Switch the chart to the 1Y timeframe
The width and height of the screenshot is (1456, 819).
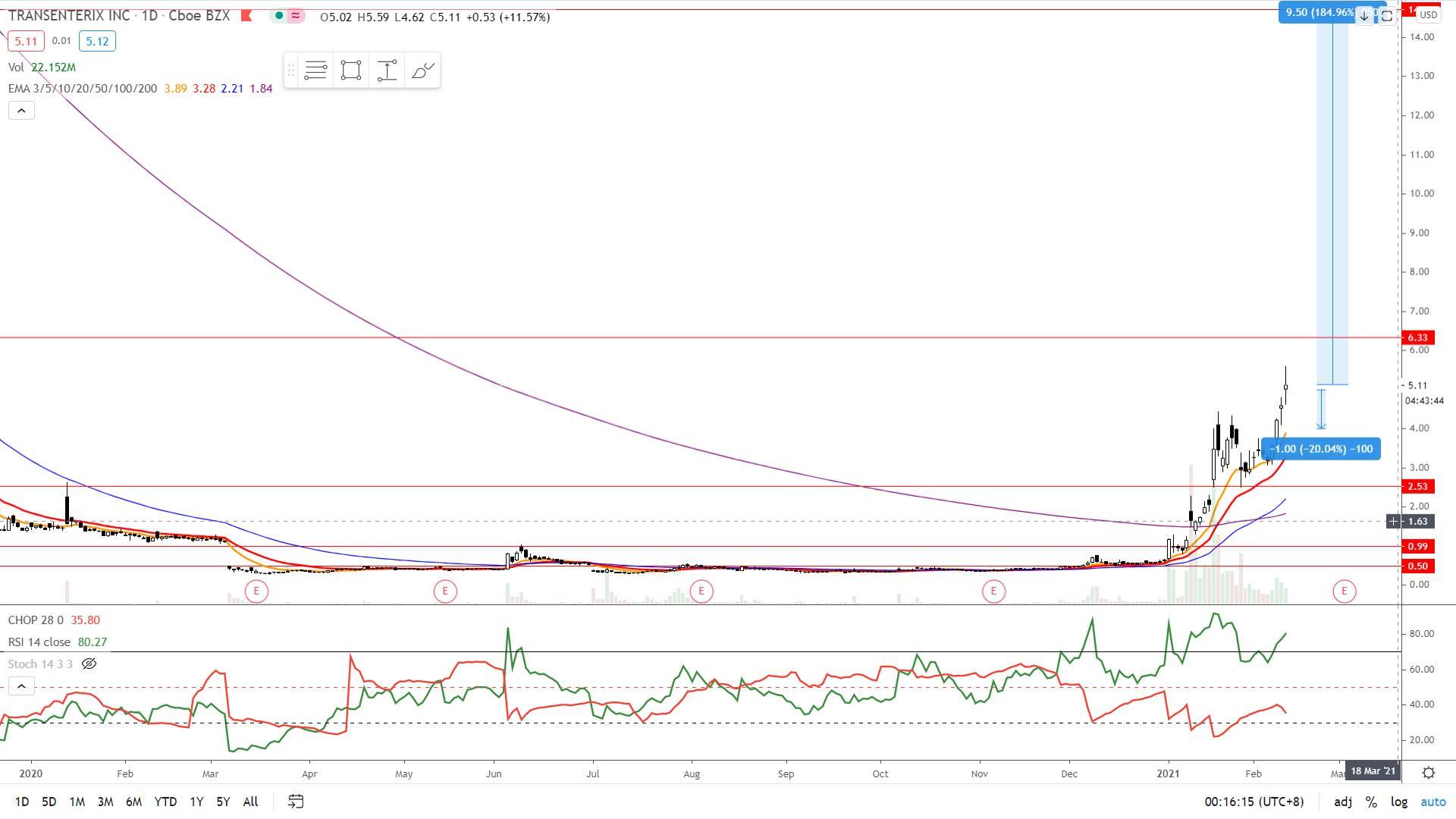coord(196,802)
